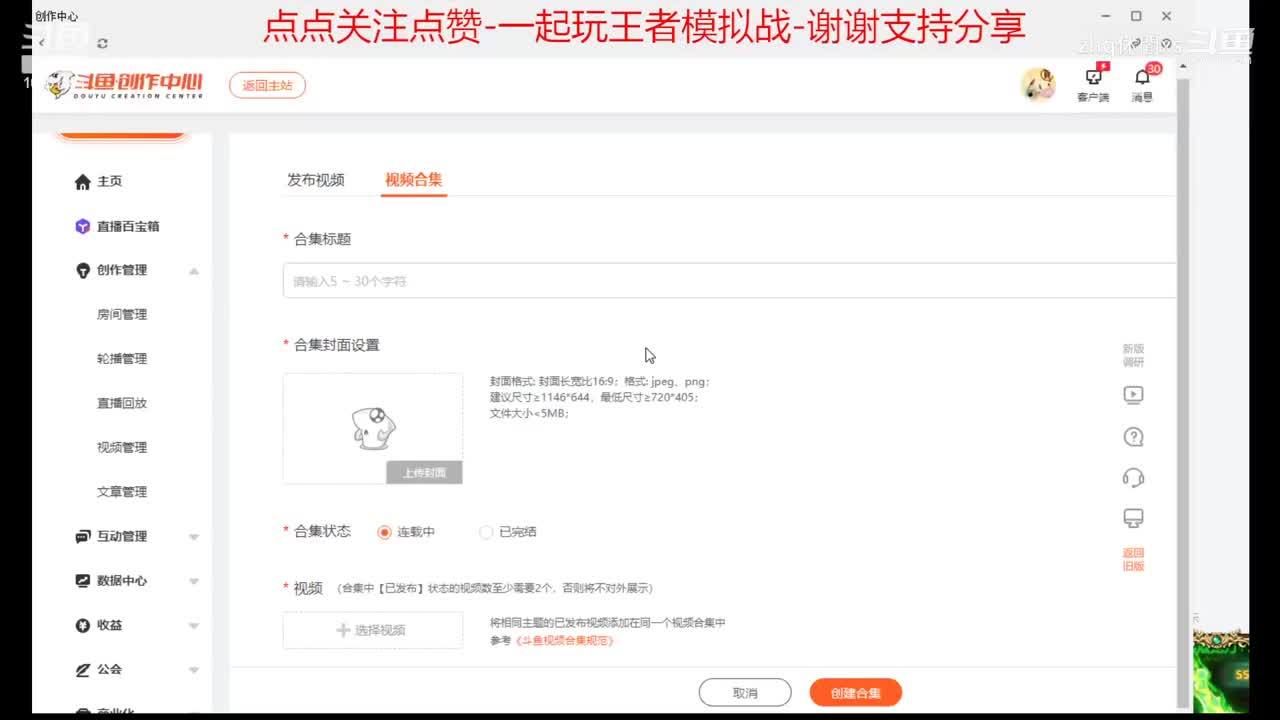The image size is (1280, 720).
Task: Click the shield icon below the close button
Action: (1166, 44)
